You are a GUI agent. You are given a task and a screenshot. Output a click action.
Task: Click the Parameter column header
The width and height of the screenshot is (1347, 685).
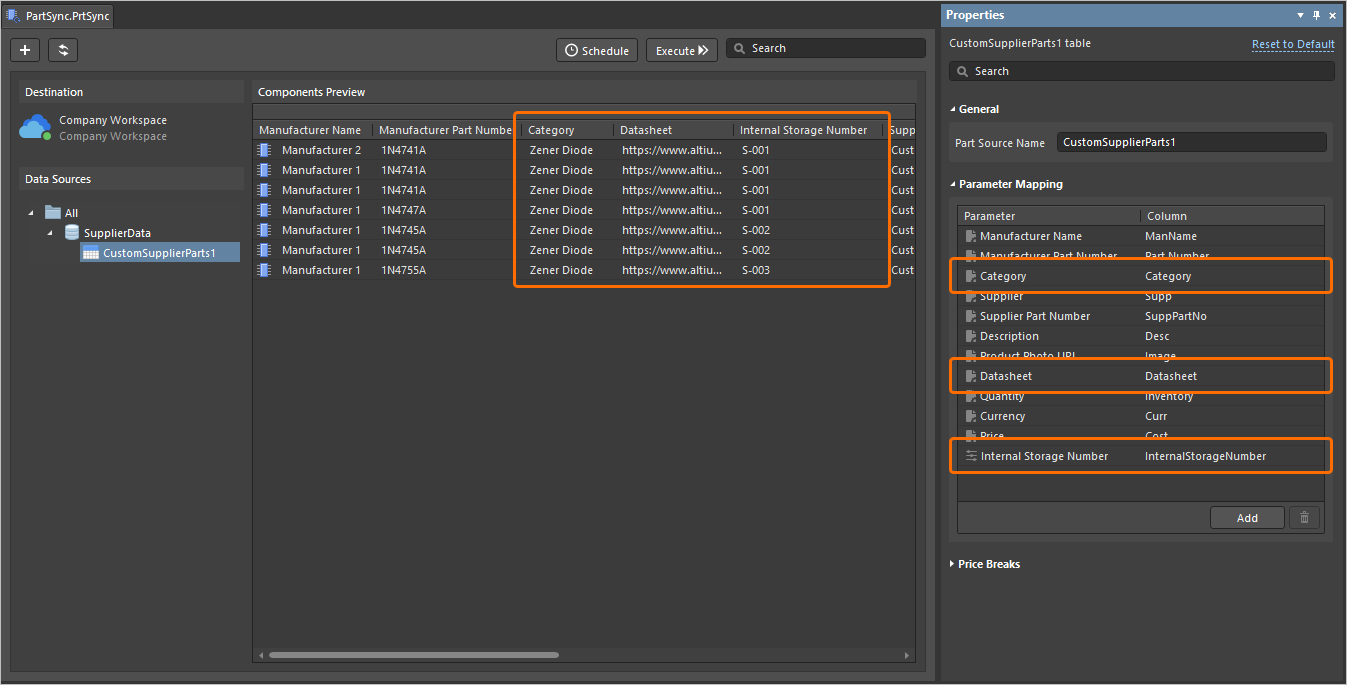click(1049, 216)
